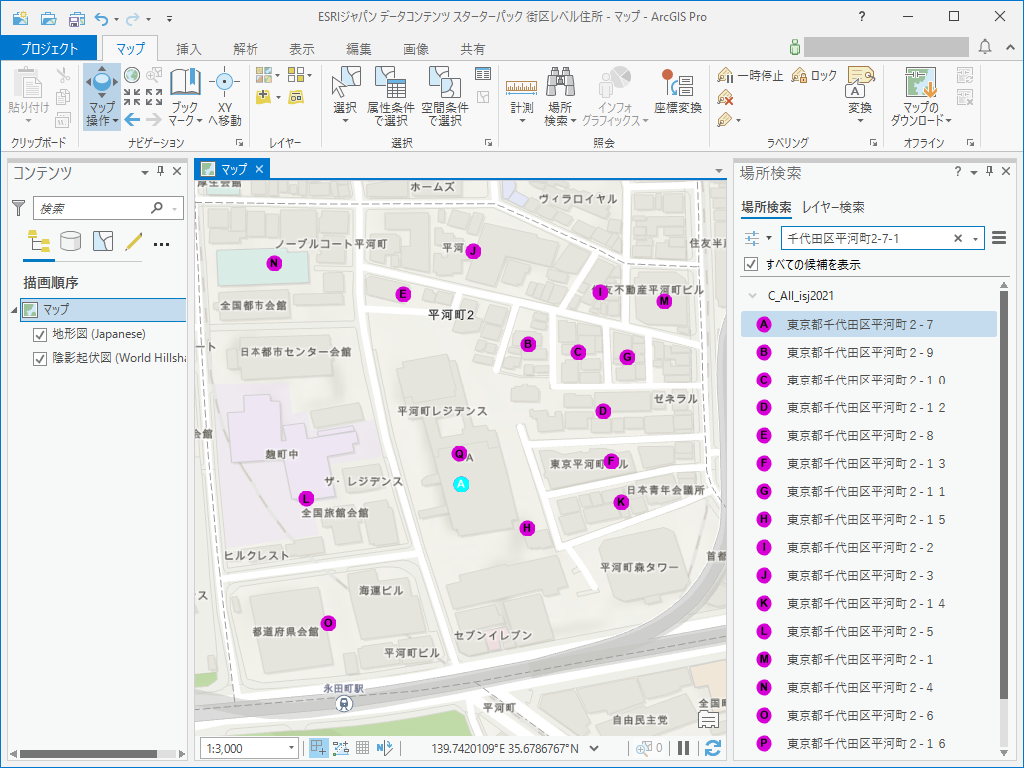Switch to the レイヤー検索 tab
Image resolution: width=1024 pixels, height=768 pixels.
[833, 207]
